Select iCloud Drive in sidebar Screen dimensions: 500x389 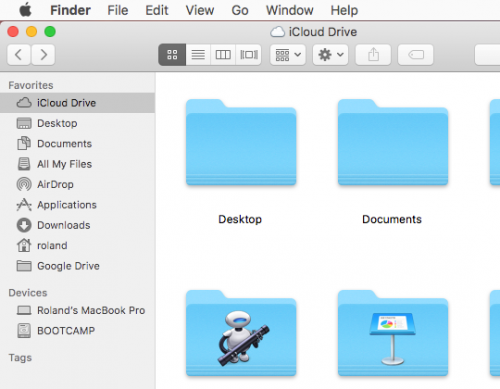pos(77,103)
